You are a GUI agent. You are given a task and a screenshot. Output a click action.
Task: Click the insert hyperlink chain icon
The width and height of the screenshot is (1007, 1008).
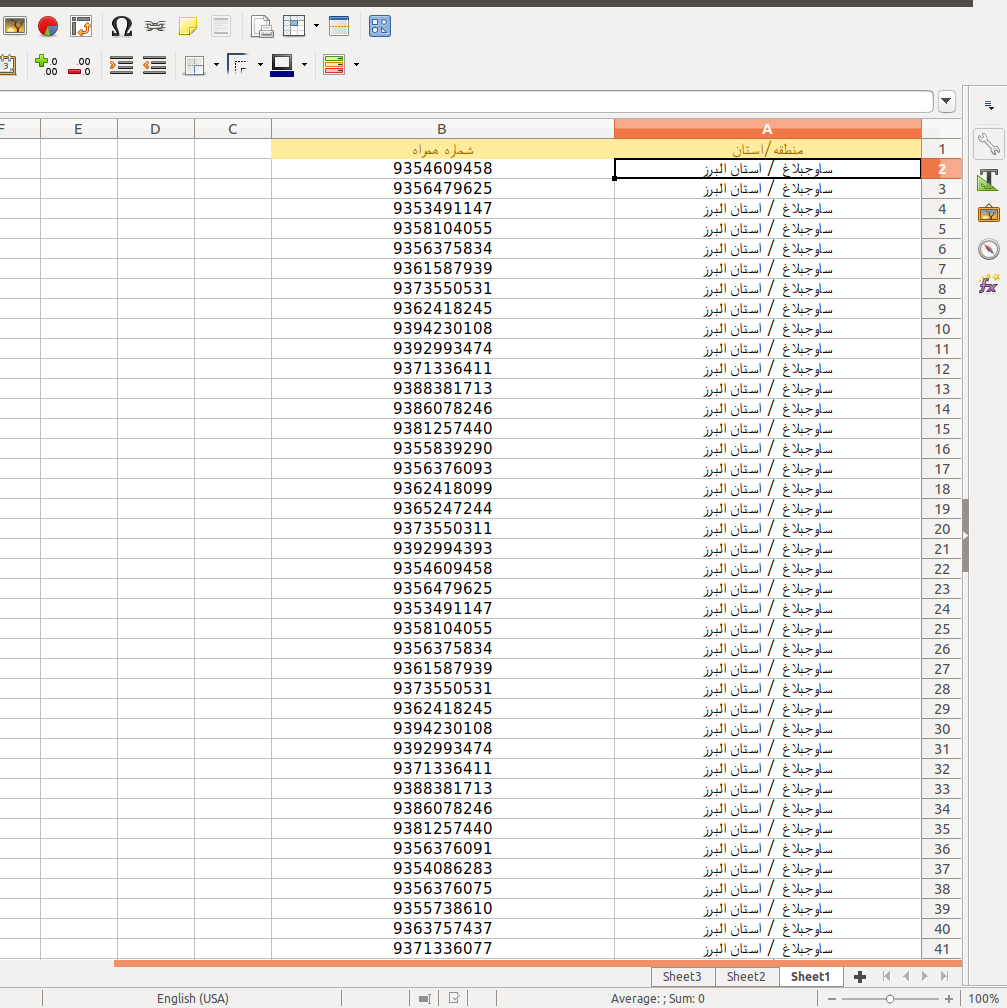pyautogui.click(x=155, y=26)
